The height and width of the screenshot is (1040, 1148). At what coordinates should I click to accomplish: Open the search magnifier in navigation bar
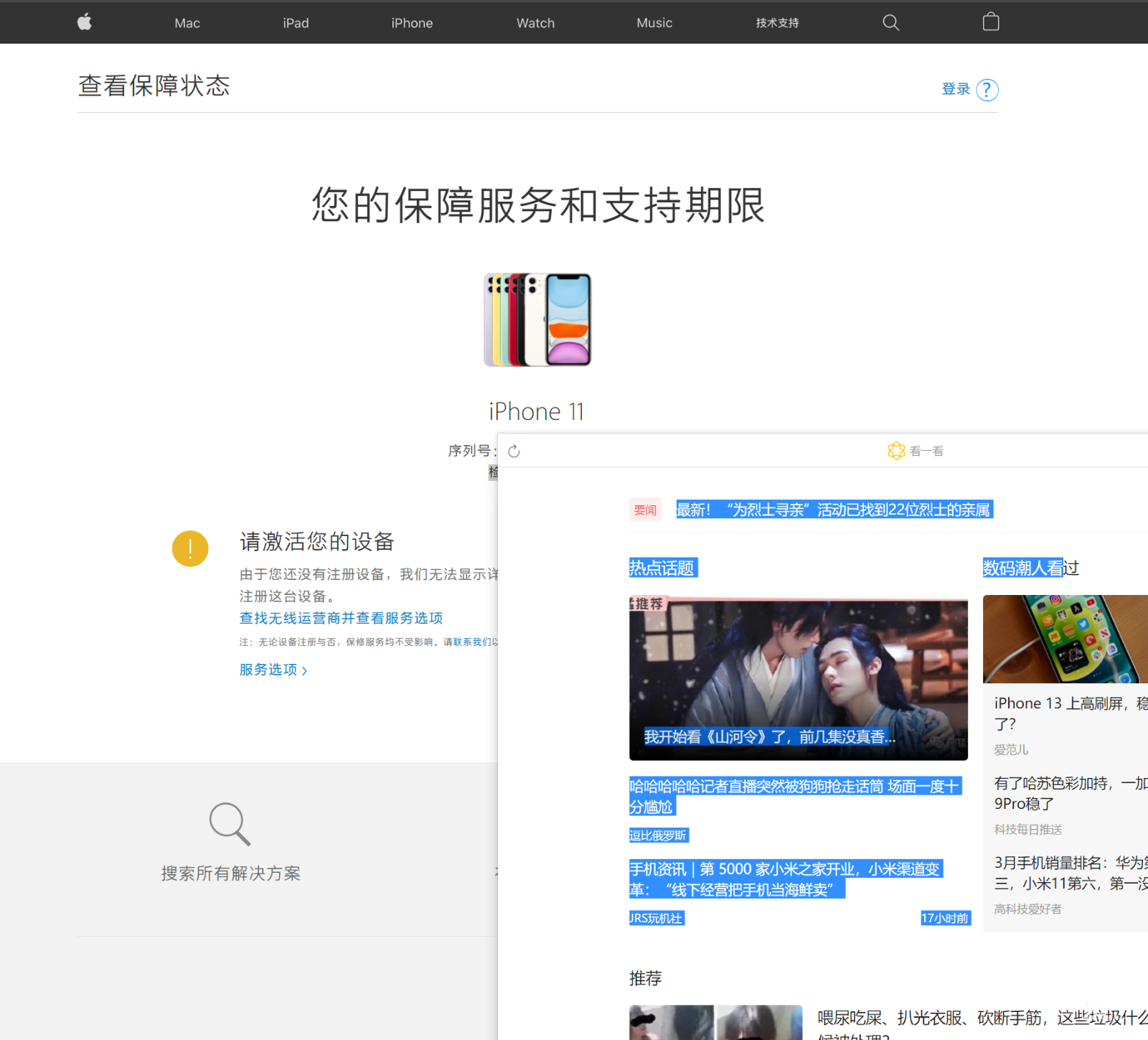pyautogui.click(x=890, y=23)
